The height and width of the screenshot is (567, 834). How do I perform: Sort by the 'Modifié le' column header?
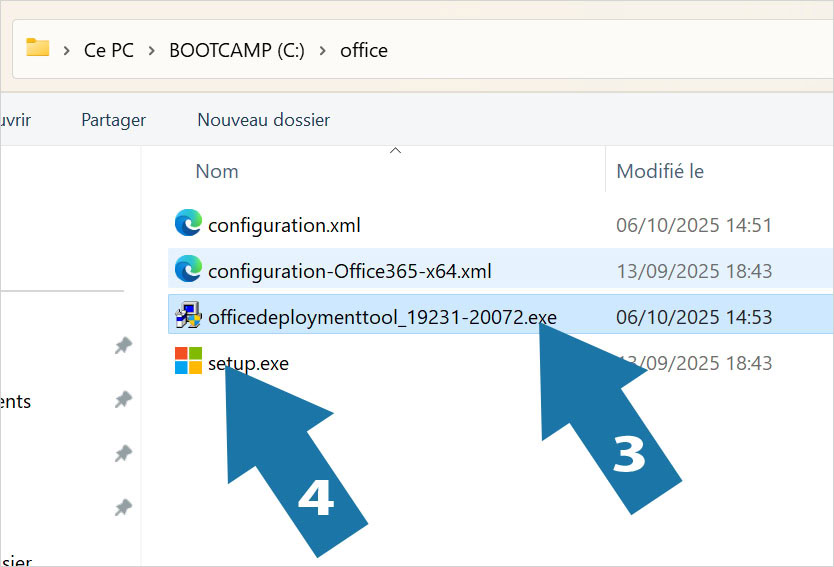coord(660,171)
